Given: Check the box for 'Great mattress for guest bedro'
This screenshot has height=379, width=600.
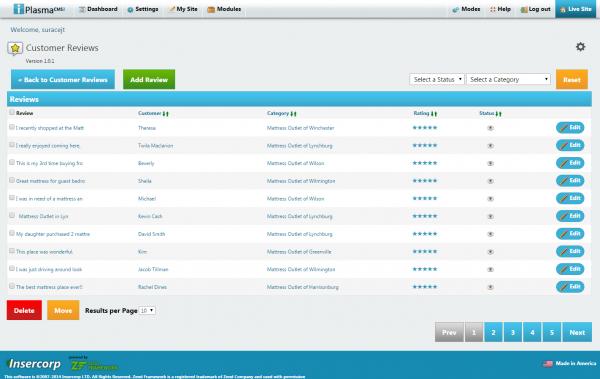Looking at the screenshot, I should [12, 180].
